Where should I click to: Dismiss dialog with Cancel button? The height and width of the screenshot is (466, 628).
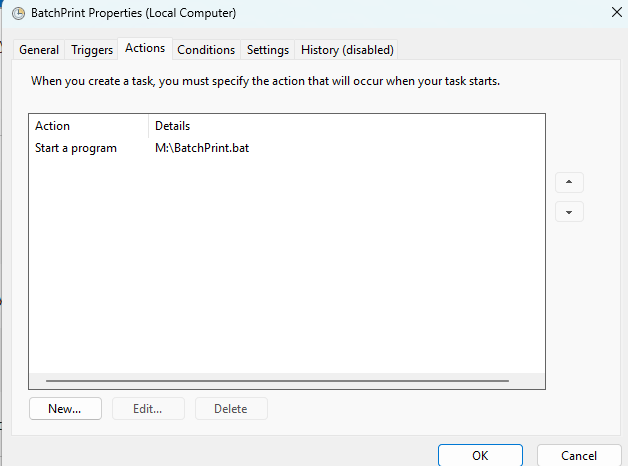pos(579,455)
